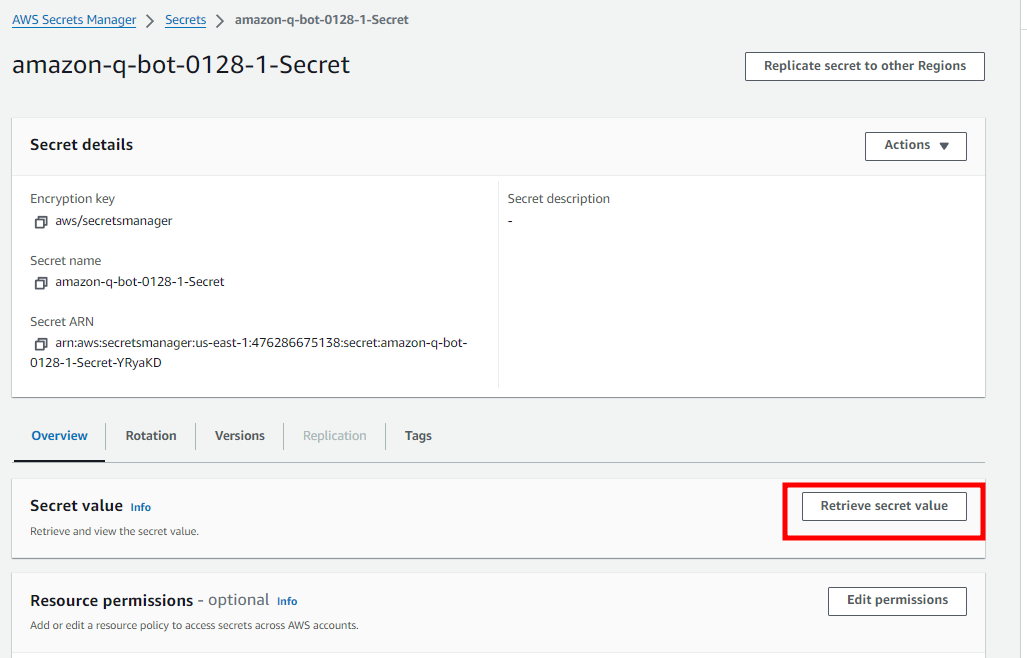Click 'Retrieve and view the secret value.' text
Screen dimensions: 1027x658
[x=115, y=532]
